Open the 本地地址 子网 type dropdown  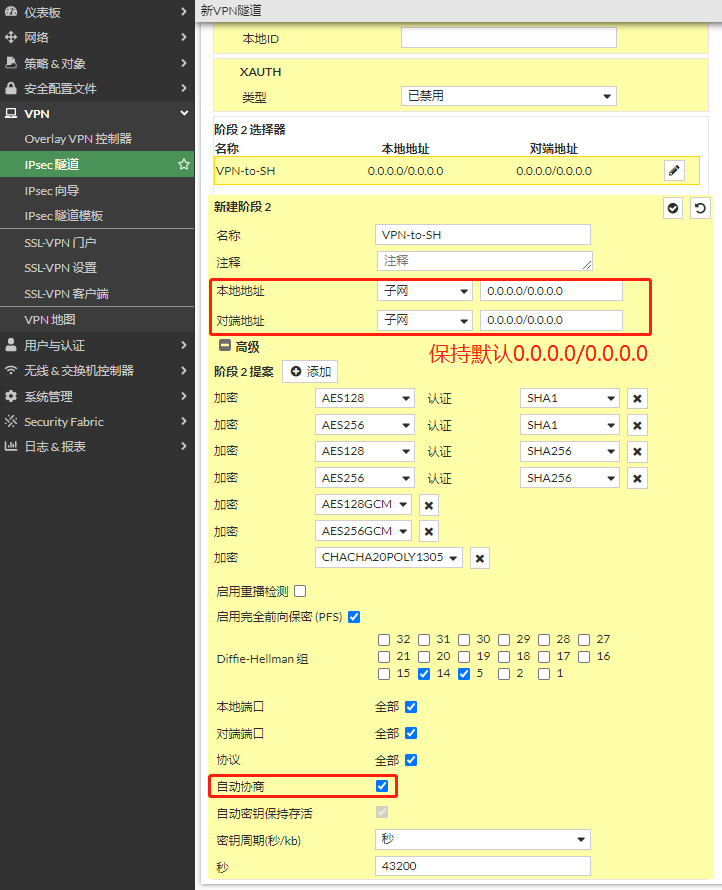point(424,291)
